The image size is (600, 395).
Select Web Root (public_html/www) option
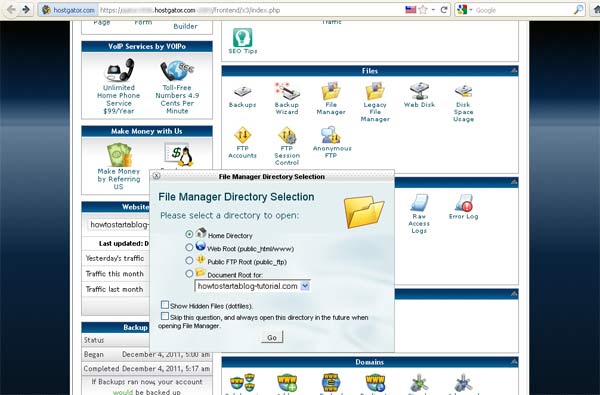point(189,247)
